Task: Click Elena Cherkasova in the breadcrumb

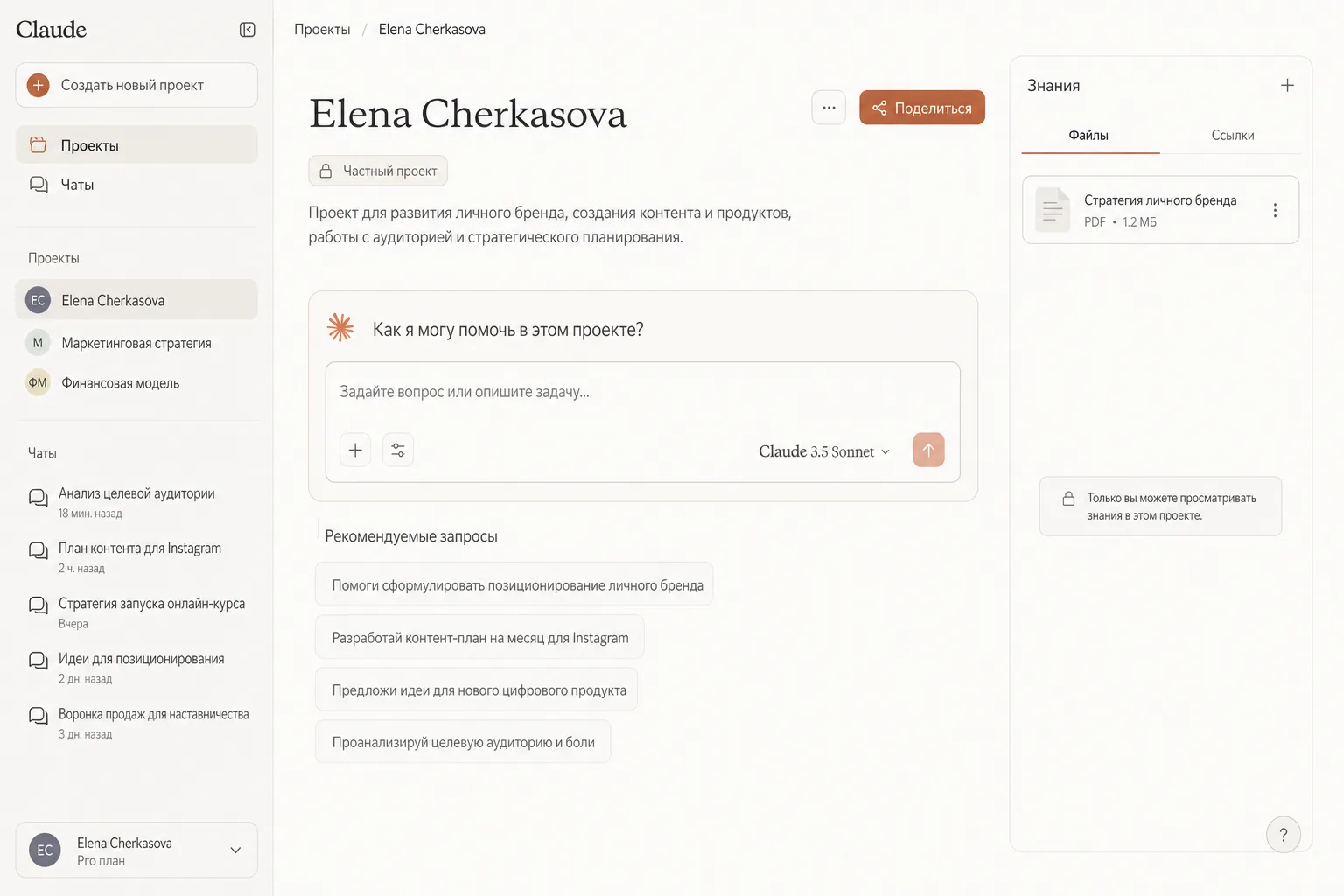Action: tap(432, 30)
